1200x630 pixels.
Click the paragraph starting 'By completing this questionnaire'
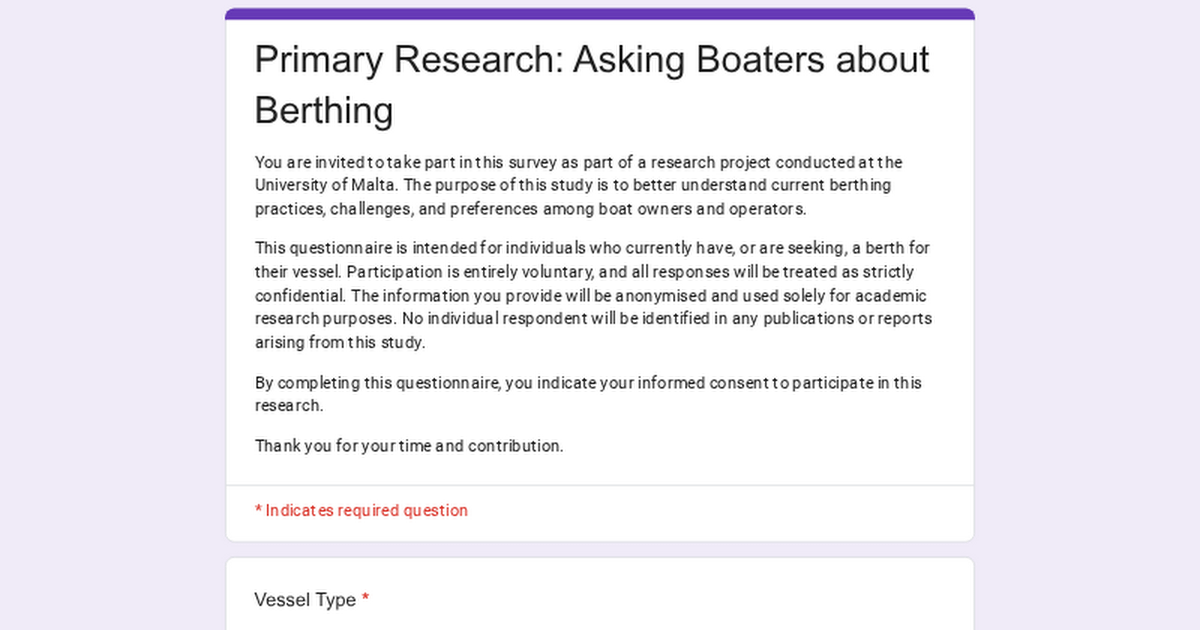tap(588, 394)
